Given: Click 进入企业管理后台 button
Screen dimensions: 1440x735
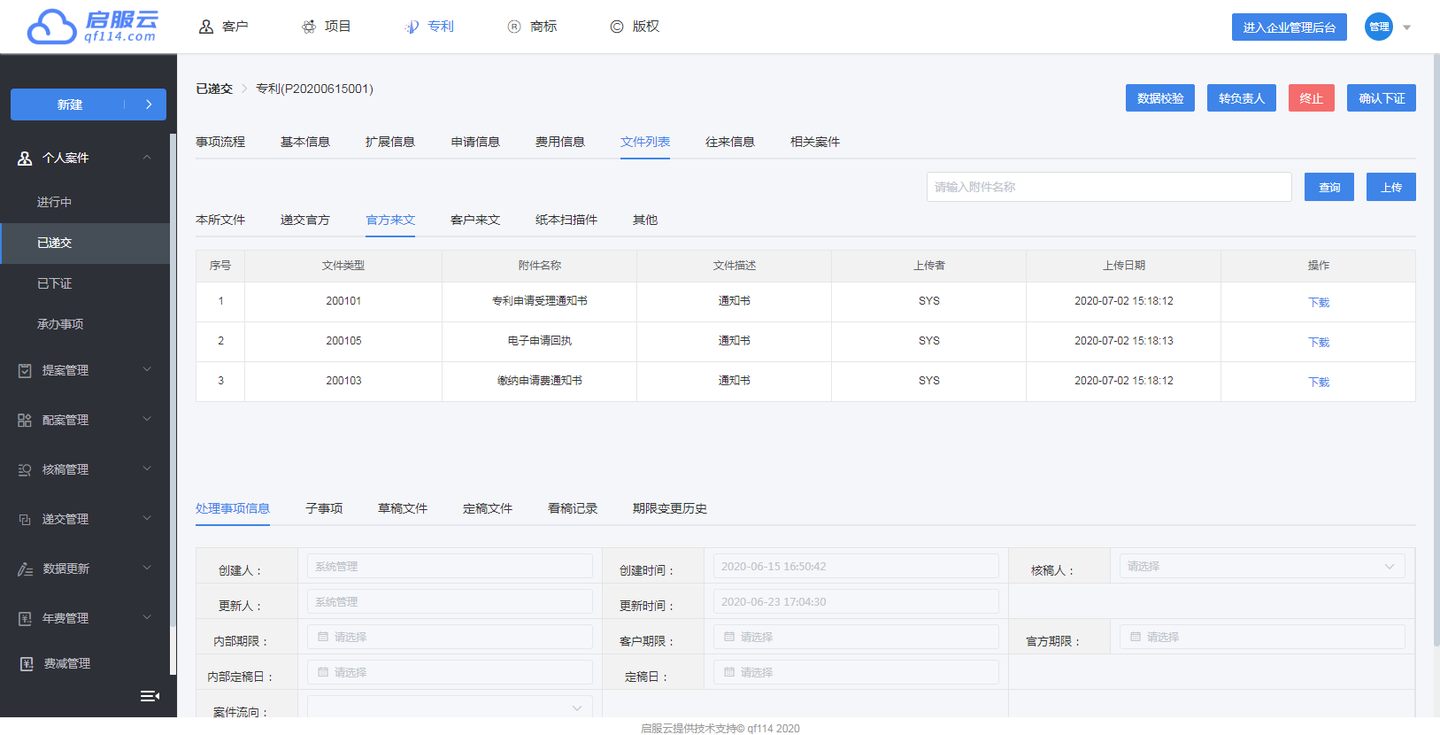Looking at the screenshot, I should [x=1289, y=27].
